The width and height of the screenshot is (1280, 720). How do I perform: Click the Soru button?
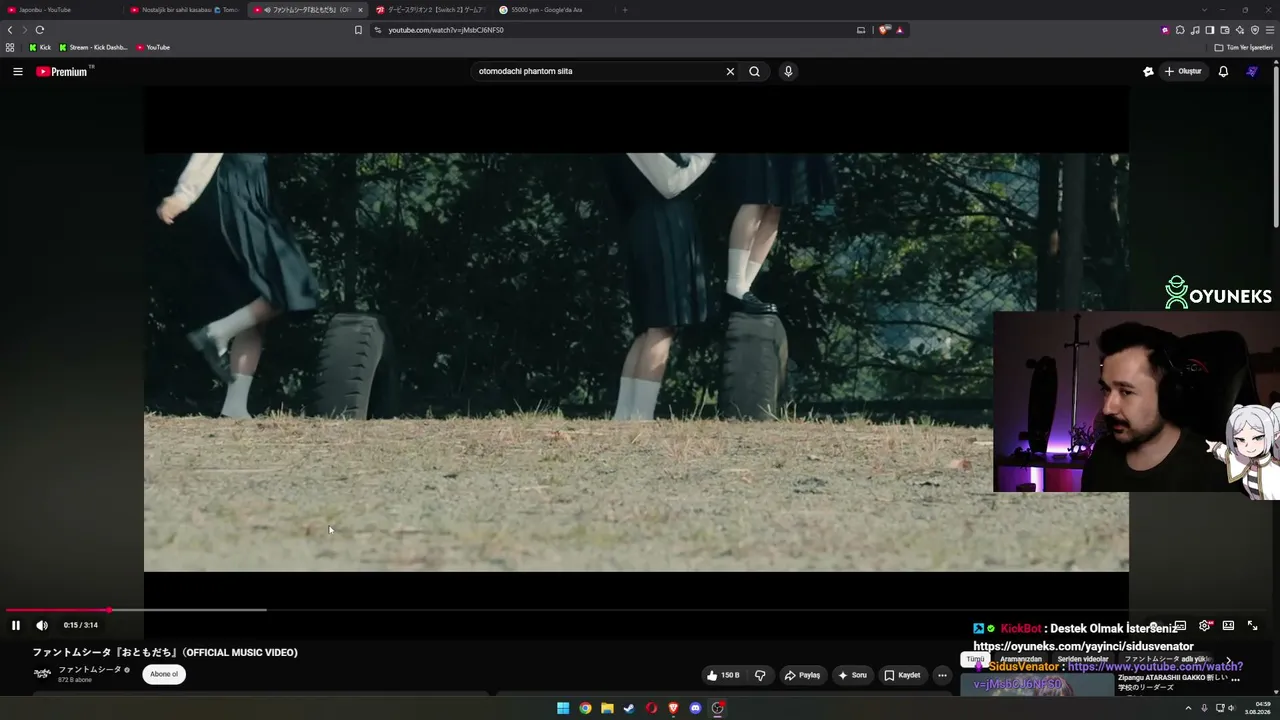[x=852, y=675]
